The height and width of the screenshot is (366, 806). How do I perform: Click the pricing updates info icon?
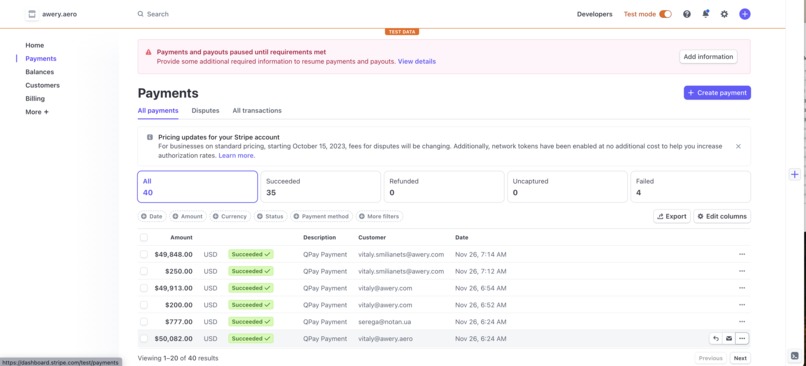[x=150, y=137]
